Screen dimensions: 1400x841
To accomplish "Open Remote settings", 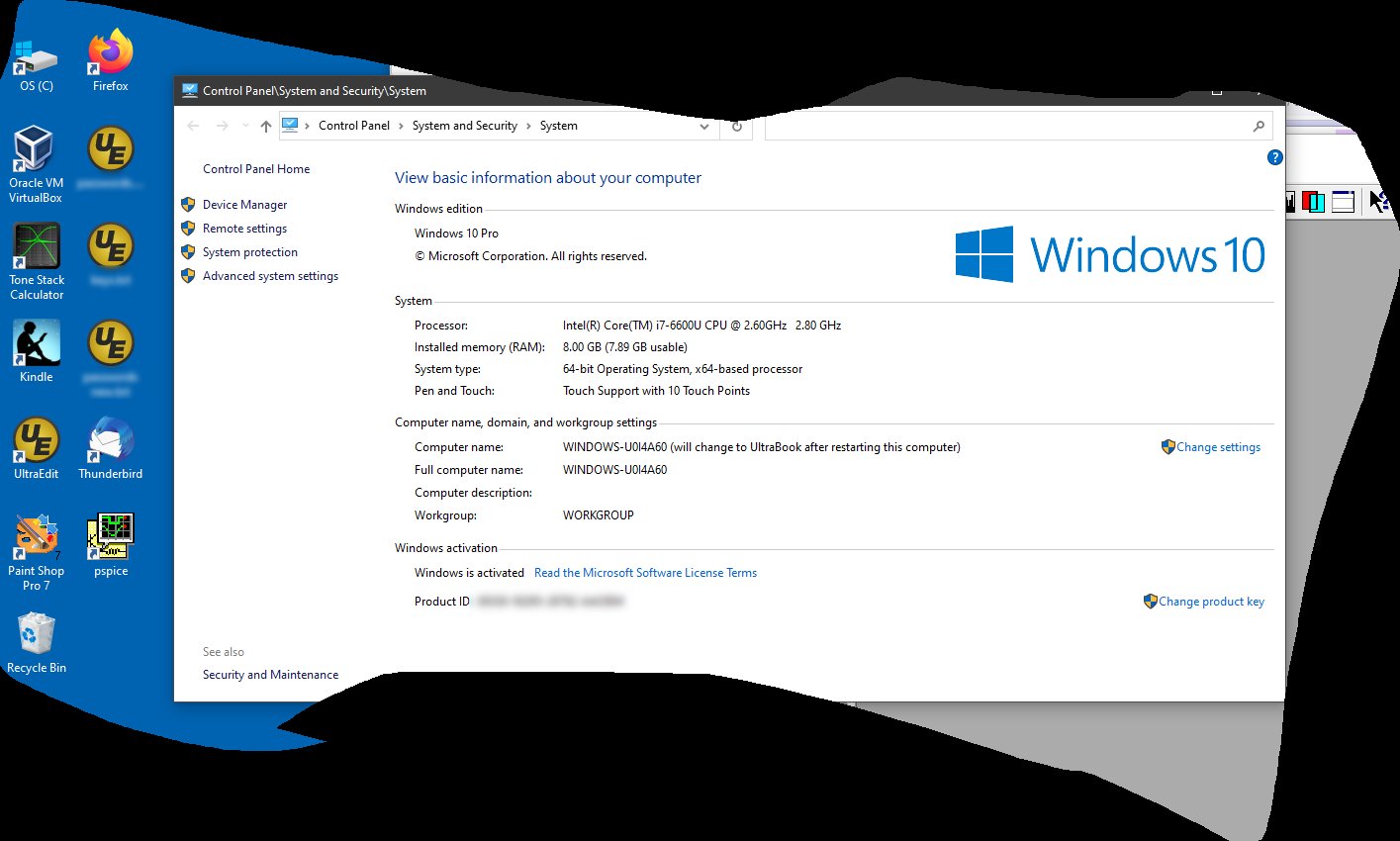I will coord(244,229).
